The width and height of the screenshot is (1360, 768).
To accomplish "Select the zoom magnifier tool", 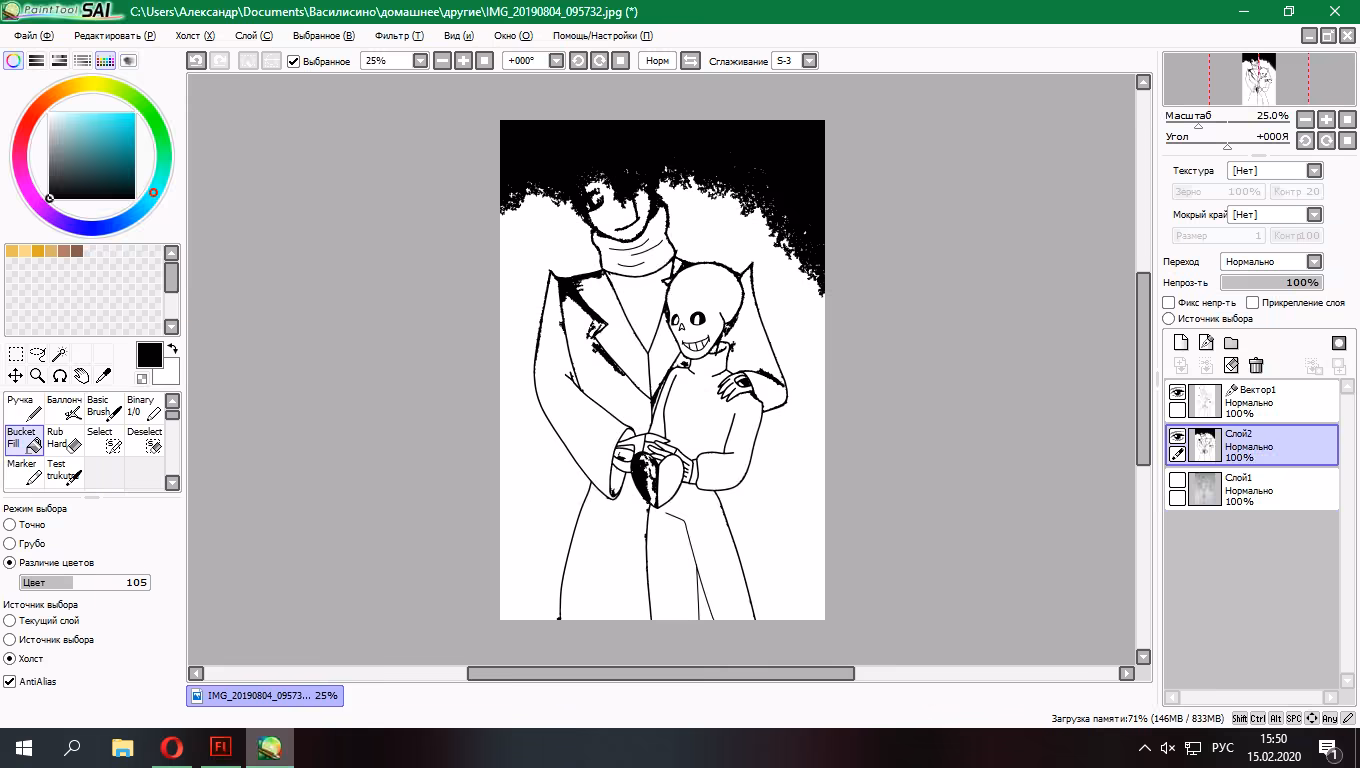I will (38, 376).
